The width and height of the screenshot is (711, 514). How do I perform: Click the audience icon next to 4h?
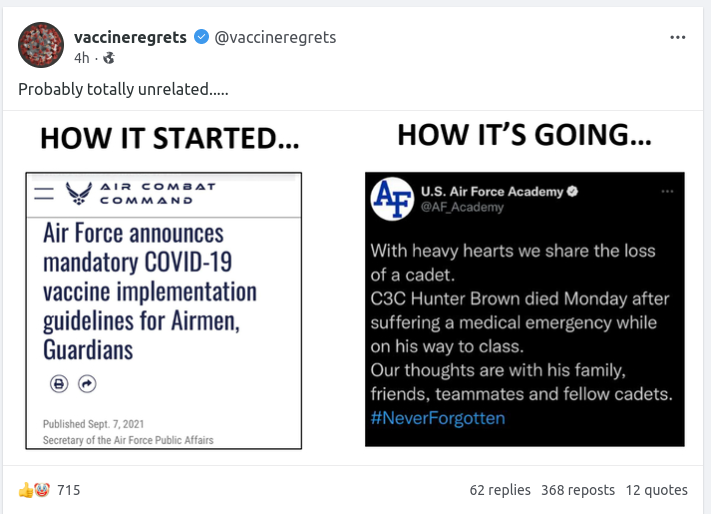(x=109, y=58)
